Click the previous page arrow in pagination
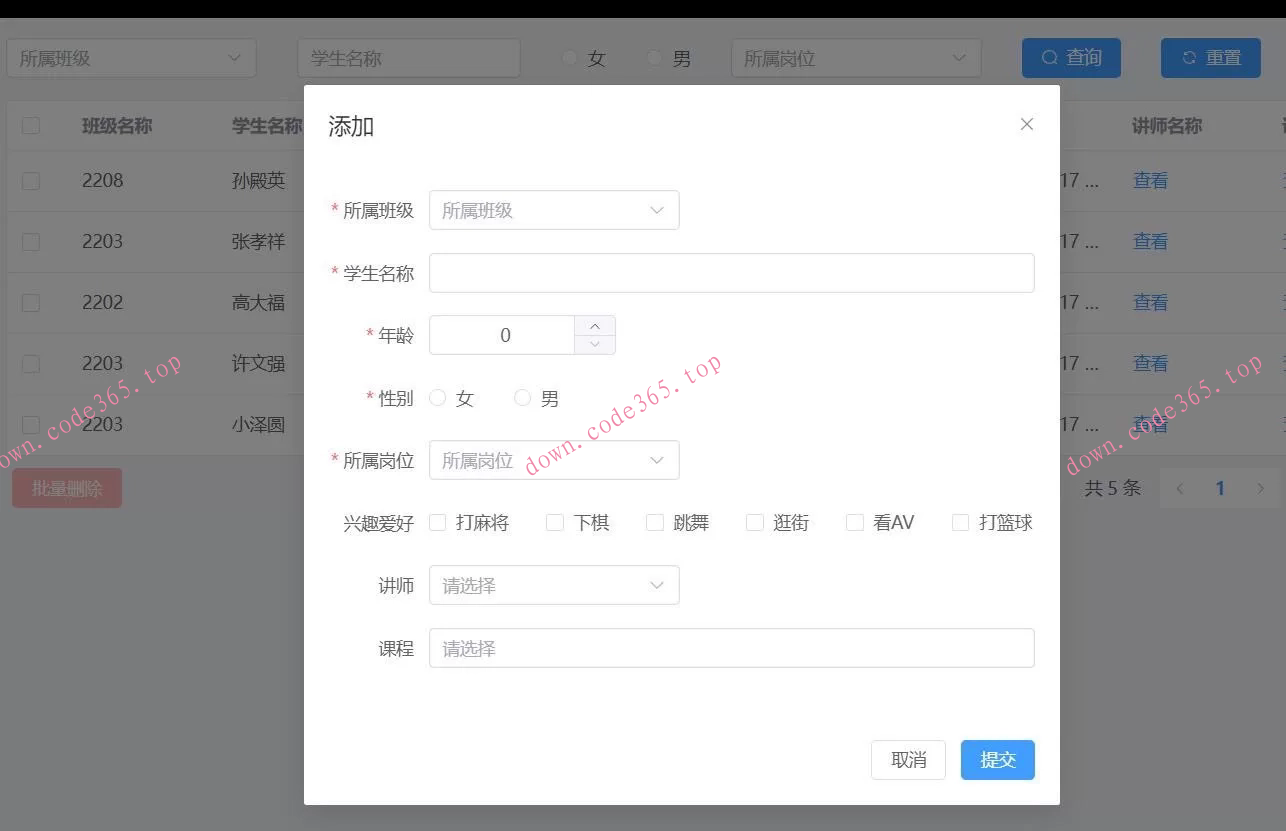The height and width of the screenshot is (831, 1286). point(1180,488)
